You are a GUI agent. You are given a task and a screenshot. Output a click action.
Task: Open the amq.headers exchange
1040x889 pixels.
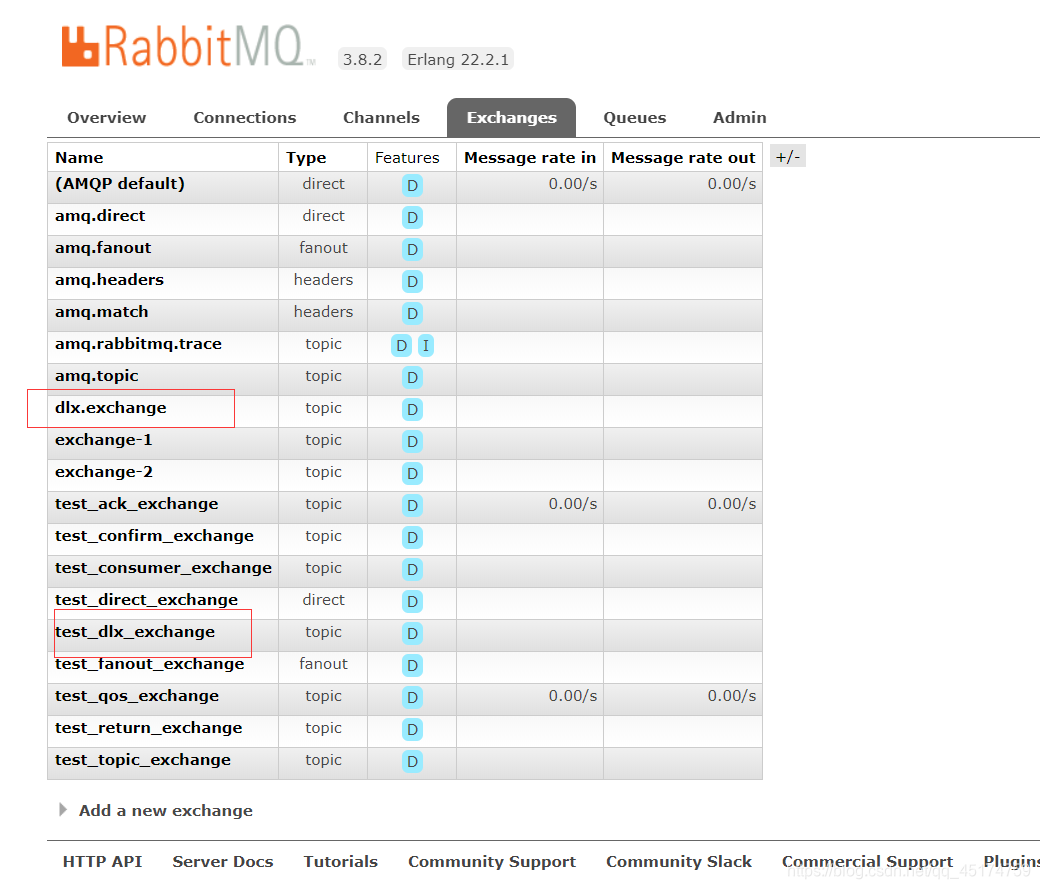coord(109,279)
